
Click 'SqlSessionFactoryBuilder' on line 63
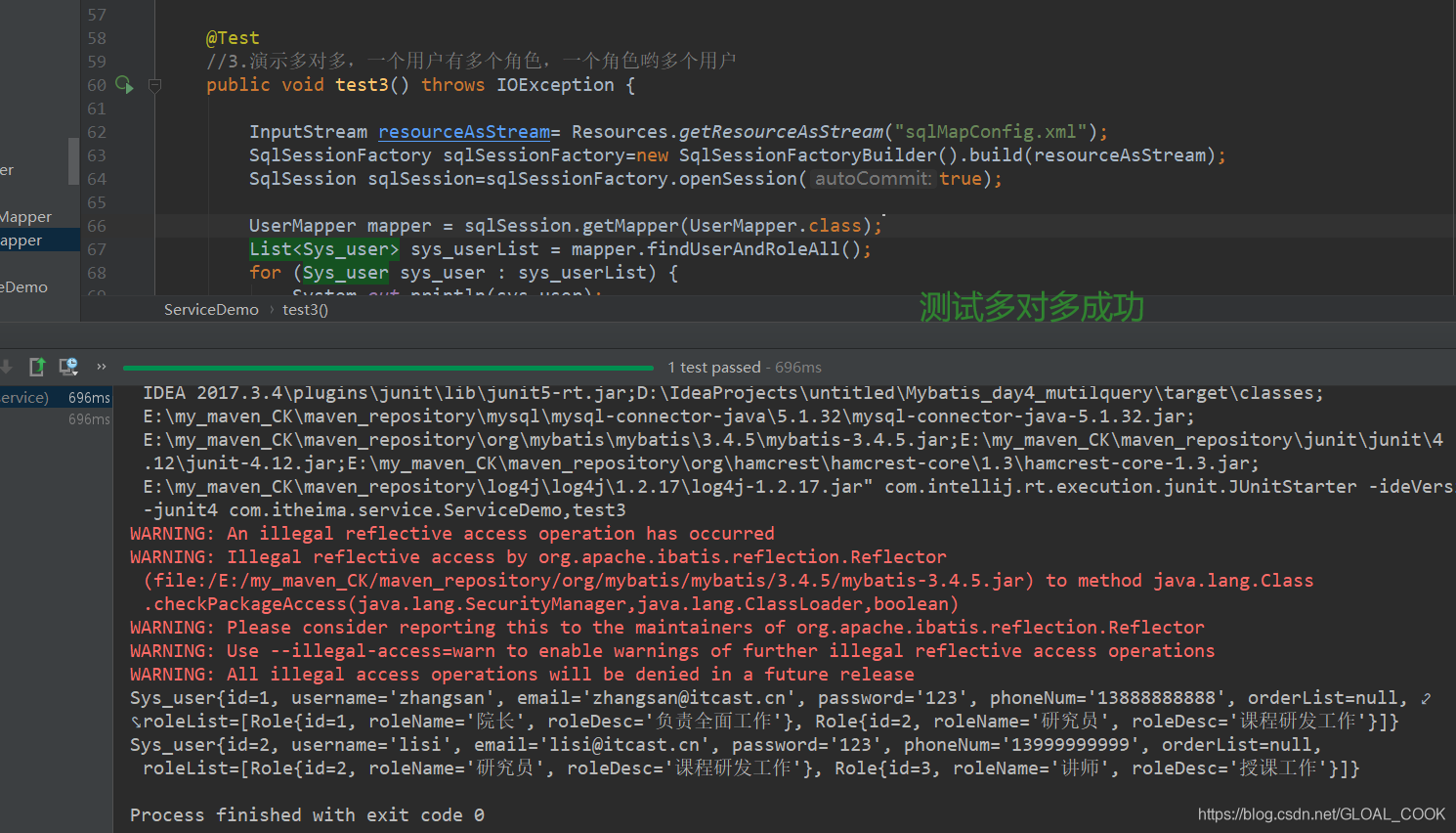808,155
